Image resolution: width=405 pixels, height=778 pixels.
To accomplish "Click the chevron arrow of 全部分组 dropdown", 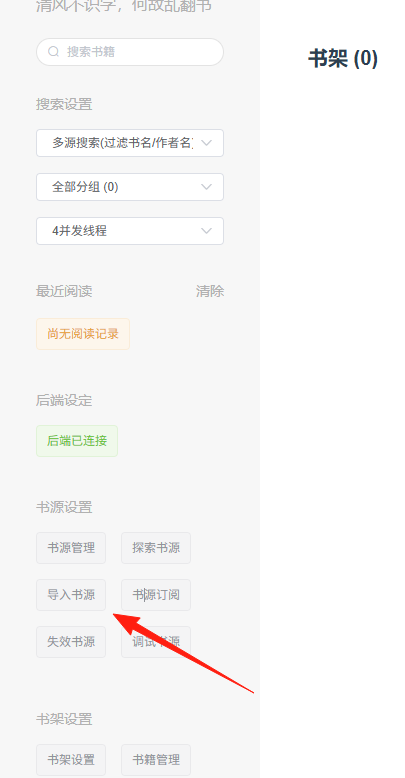I will pos(206,187).
